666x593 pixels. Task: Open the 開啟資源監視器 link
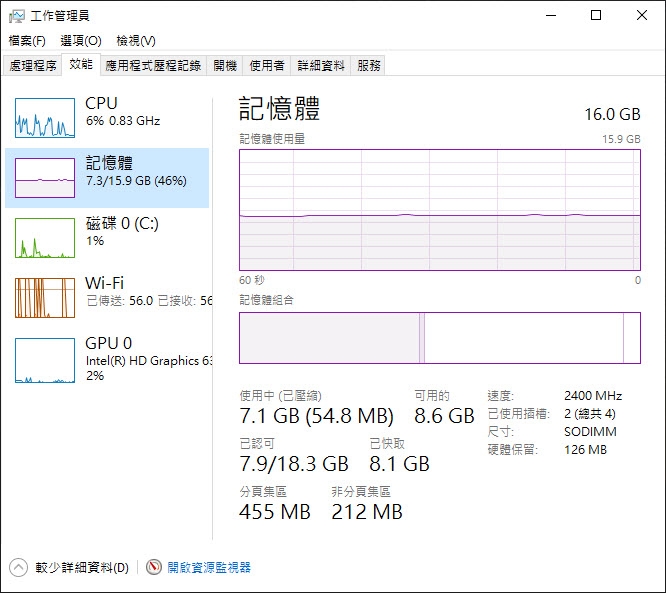pos(209,567)
